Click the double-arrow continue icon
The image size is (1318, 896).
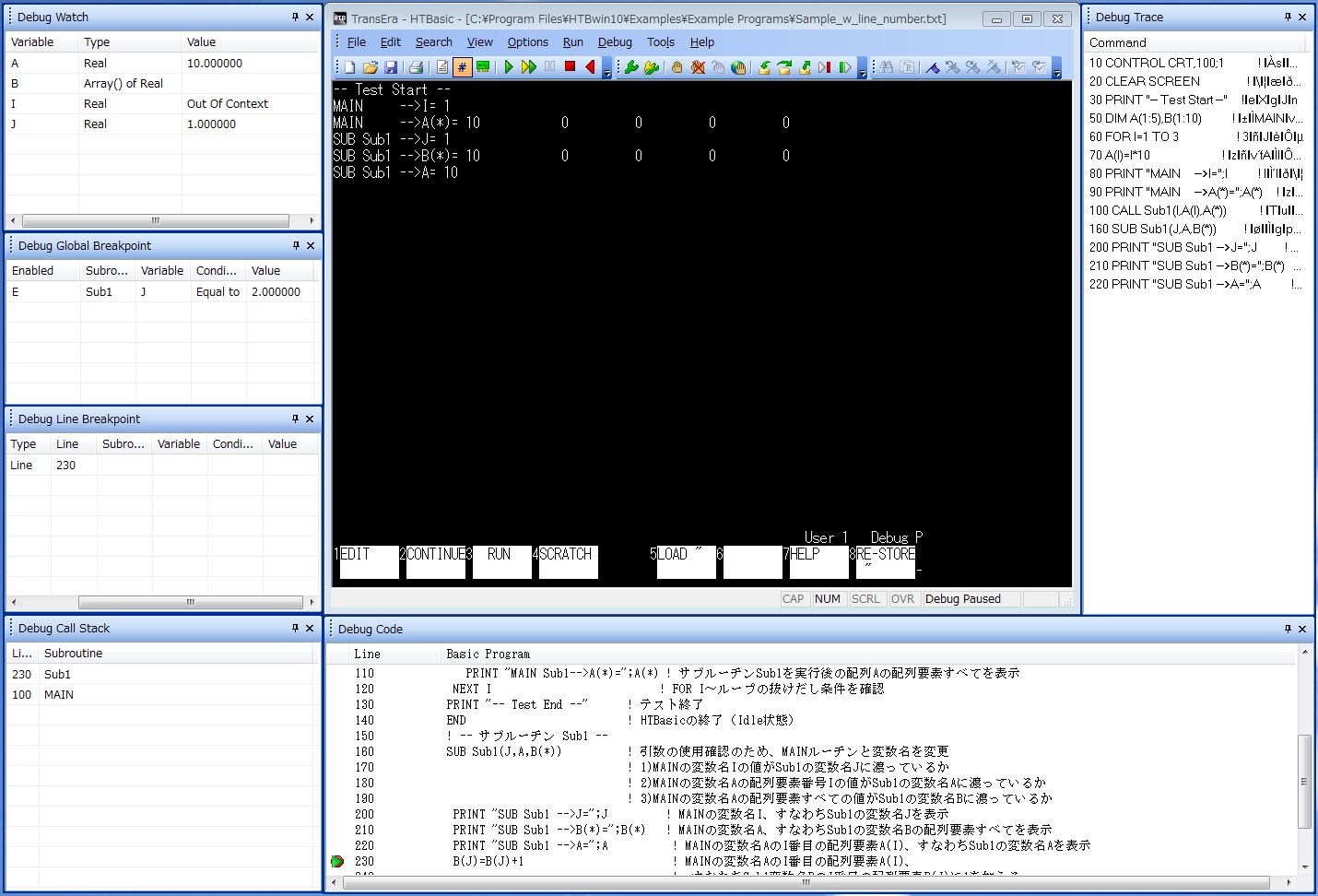529,66
